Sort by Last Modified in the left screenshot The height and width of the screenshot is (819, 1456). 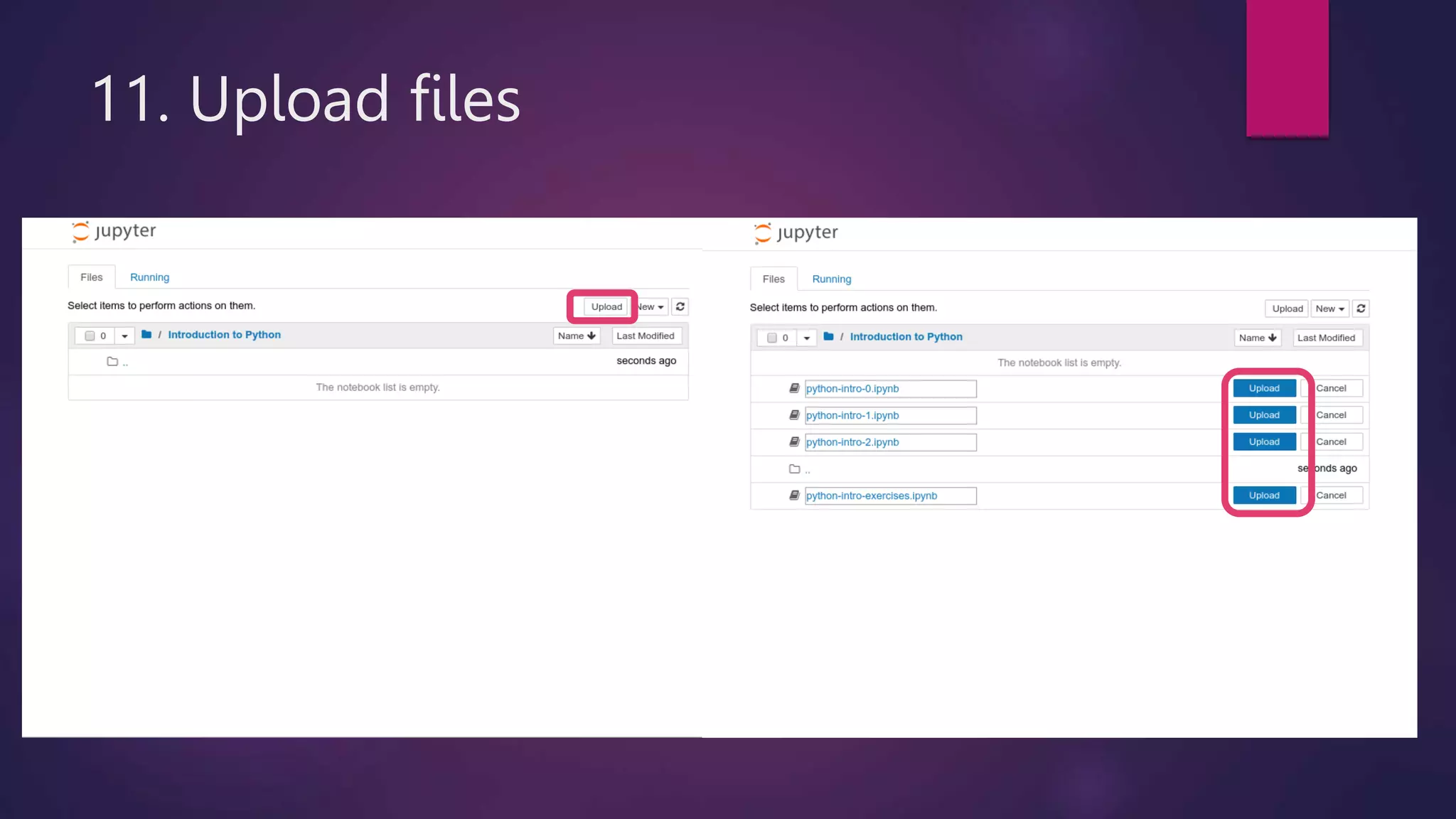(646, 336)
